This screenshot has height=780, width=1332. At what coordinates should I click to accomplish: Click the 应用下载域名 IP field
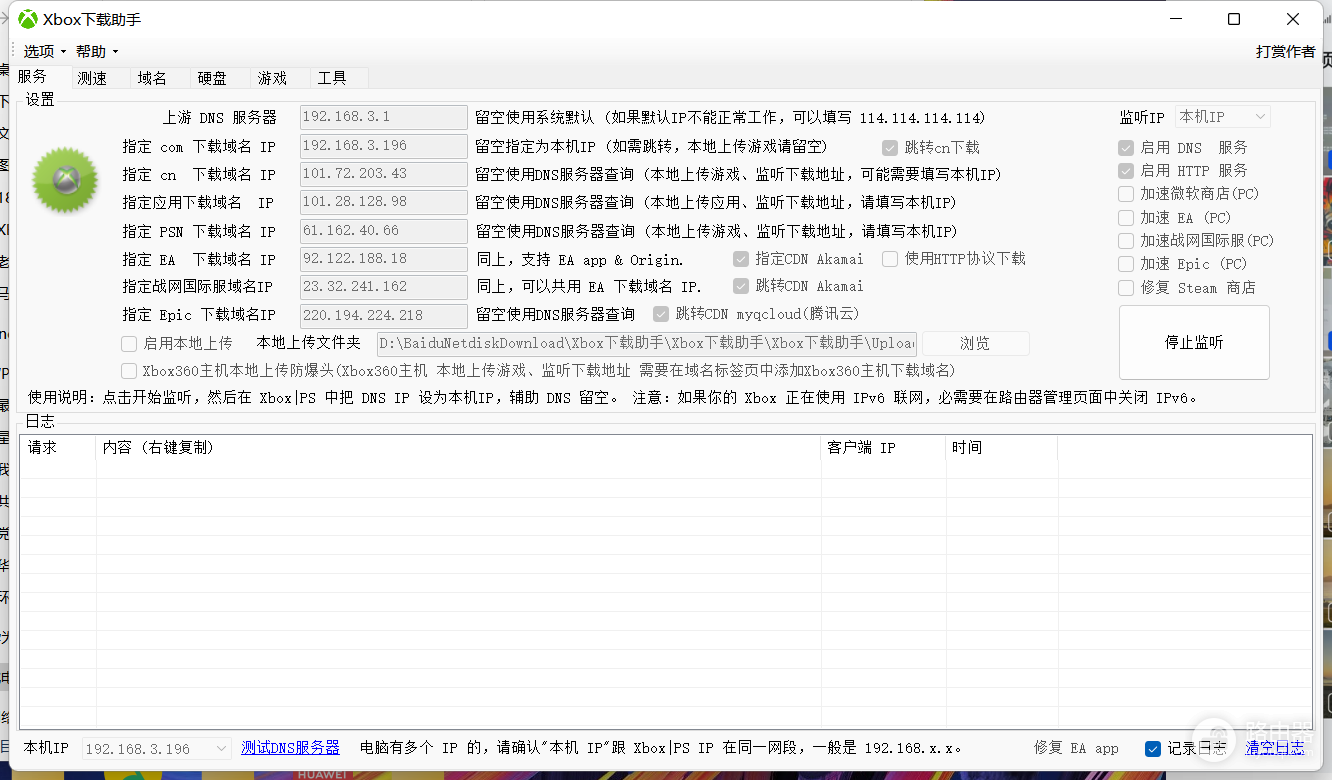[x=384, y=202]
